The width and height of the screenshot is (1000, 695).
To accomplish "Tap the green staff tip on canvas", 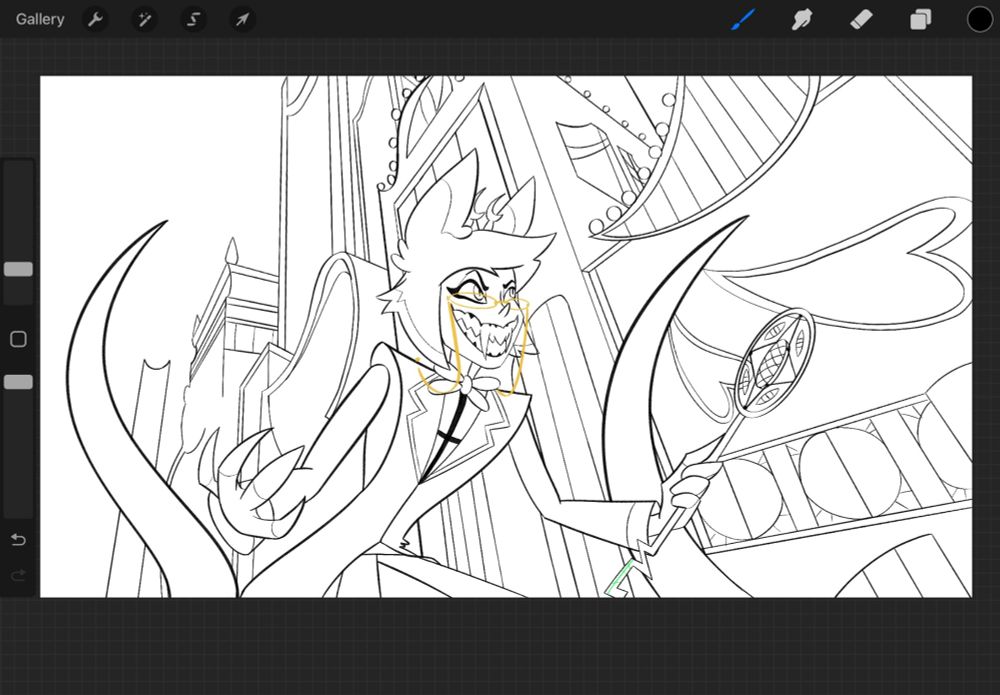I will pyautogui.click(x=618, y=579).
